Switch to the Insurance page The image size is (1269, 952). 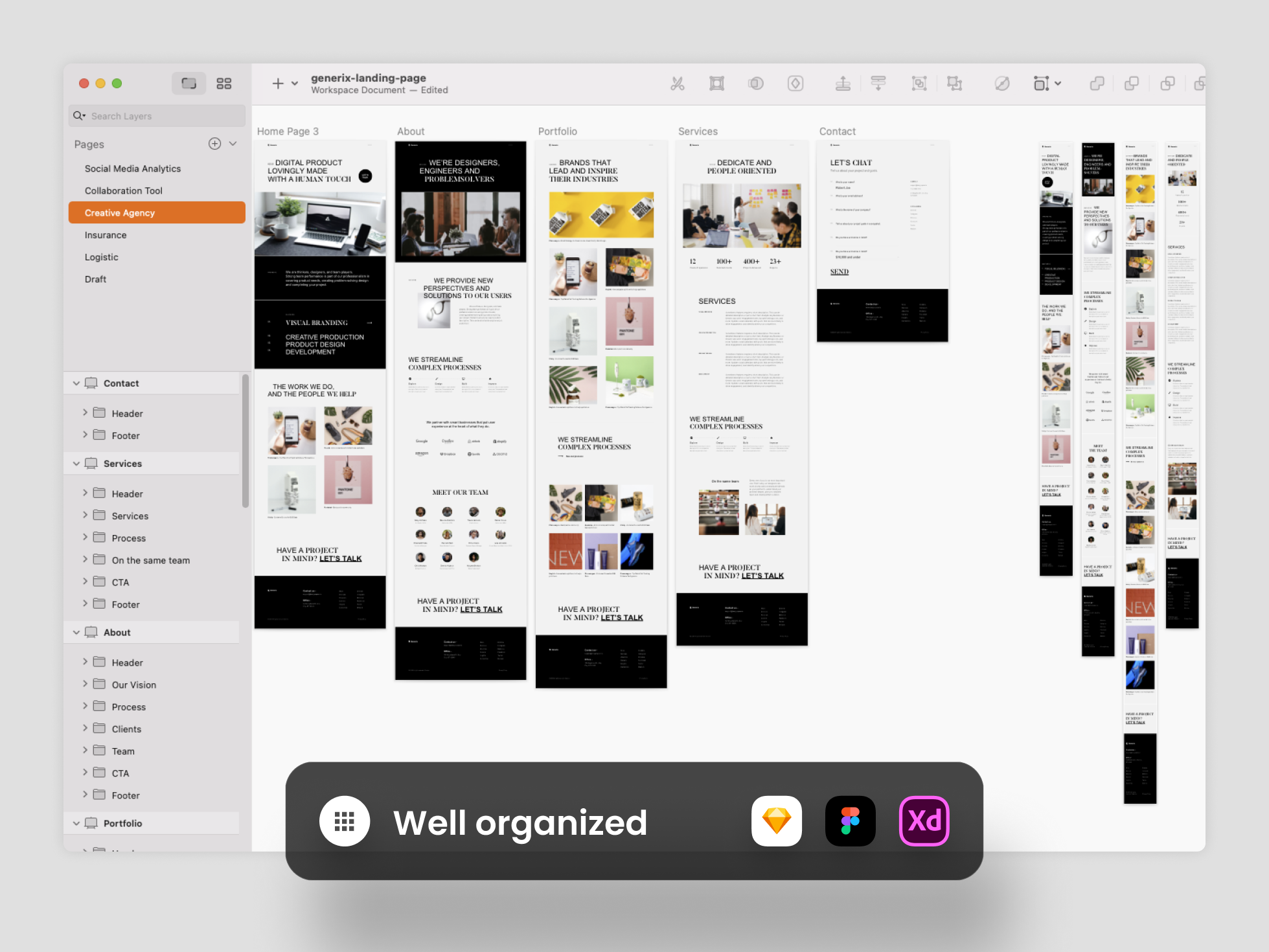[x=106, y=234]
